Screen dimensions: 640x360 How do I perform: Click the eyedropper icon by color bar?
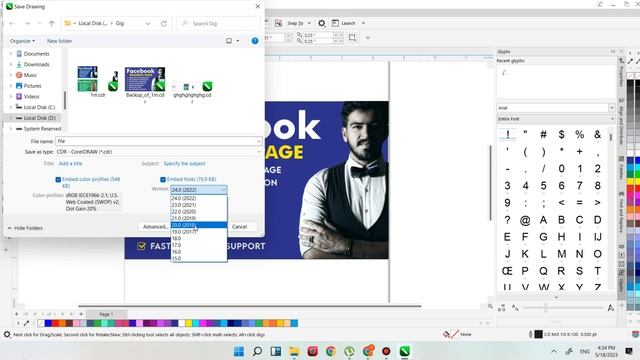pyautogui.click(x=27, y=323)
